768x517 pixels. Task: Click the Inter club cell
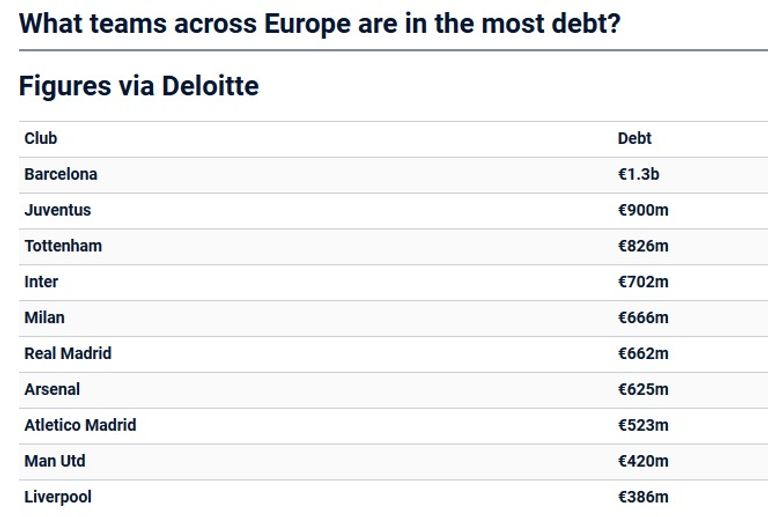(x=41, y=282)
